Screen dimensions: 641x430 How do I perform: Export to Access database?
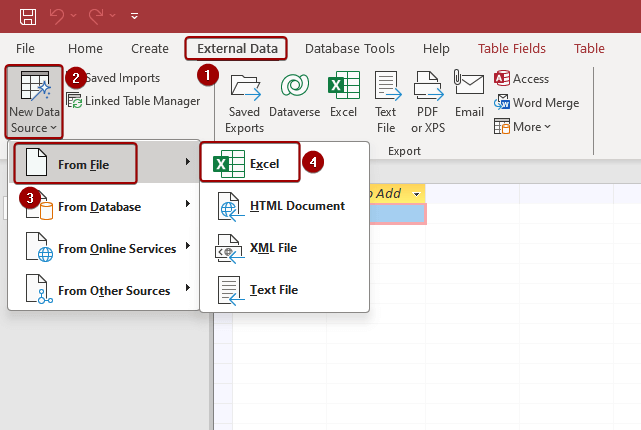tap(521, 78)
